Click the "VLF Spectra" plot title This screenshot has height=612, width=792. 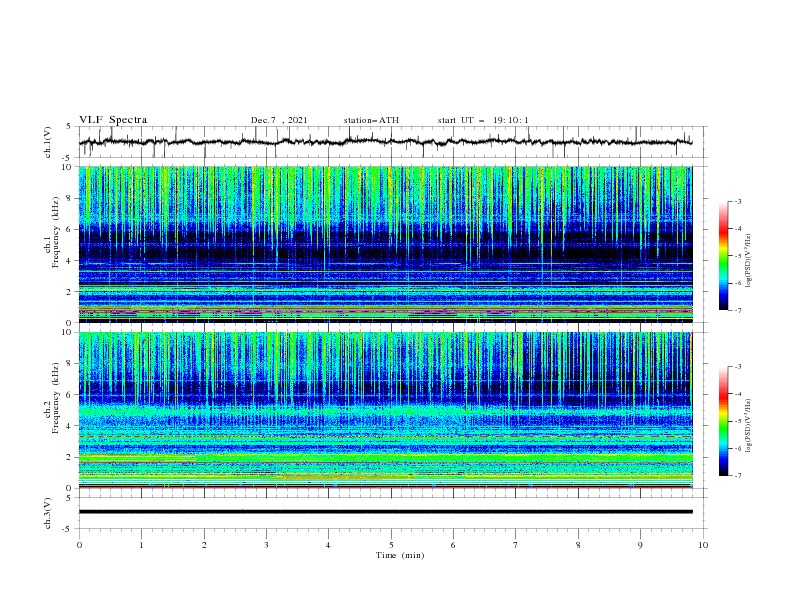coord(113,120)
